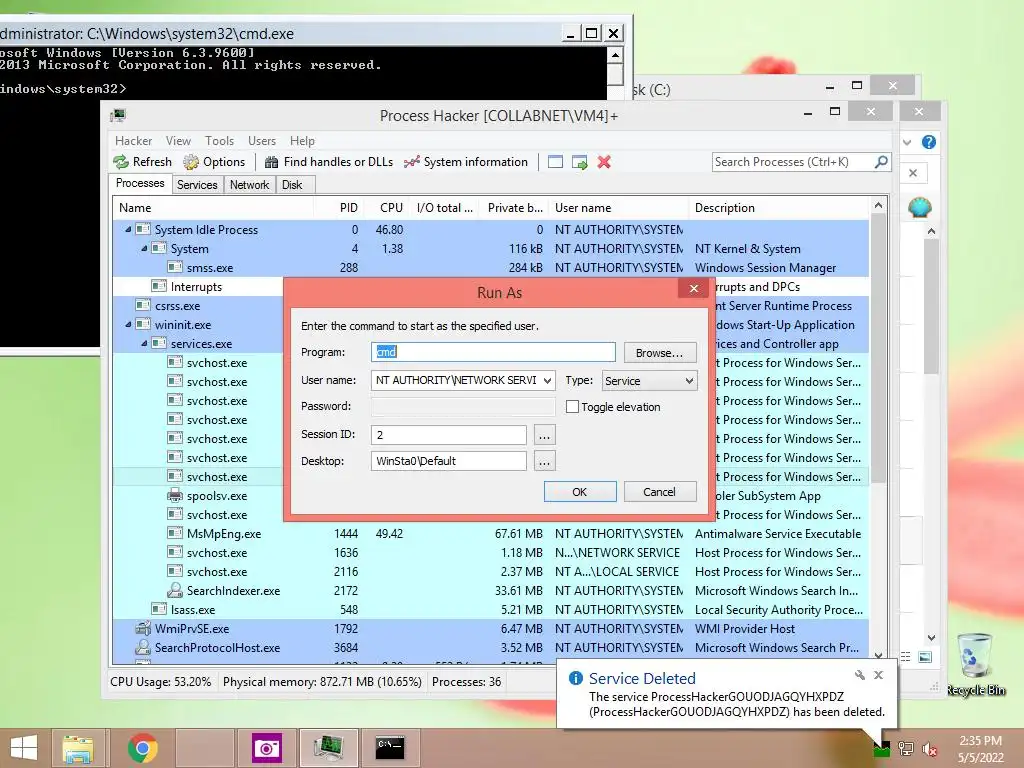Viewport: 1024px width, 768px height.
Task: Collapse the services.exe node
Action: pyautogui.click(x=144, y=344)
